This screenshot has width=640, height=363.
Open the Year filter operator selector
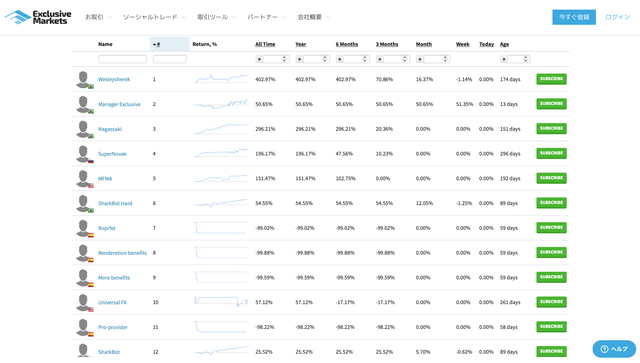click(299, 59)
